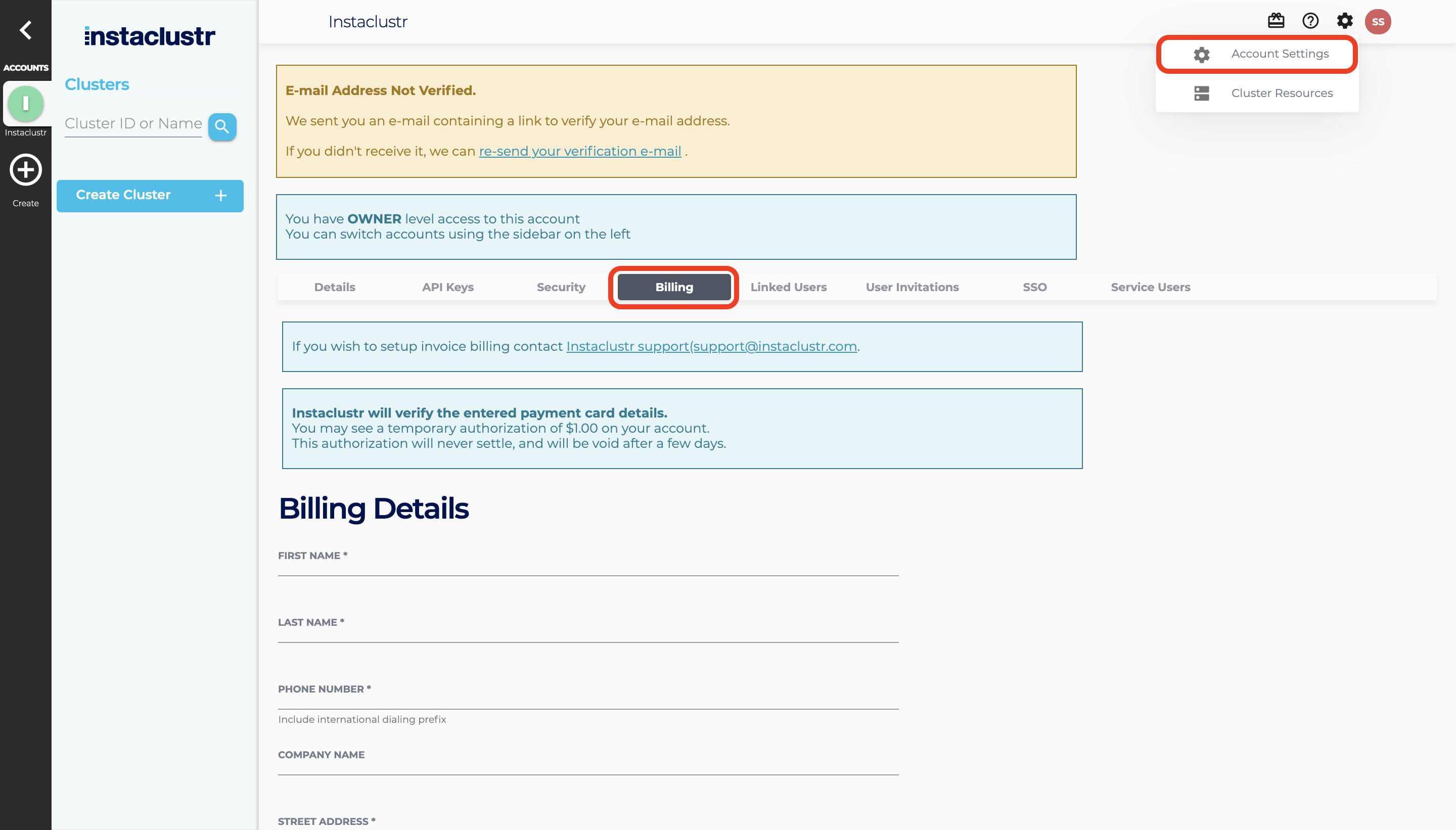The image size is (1456, 830).
Task: Click the settings gear icon in header
Action: 1344,21
